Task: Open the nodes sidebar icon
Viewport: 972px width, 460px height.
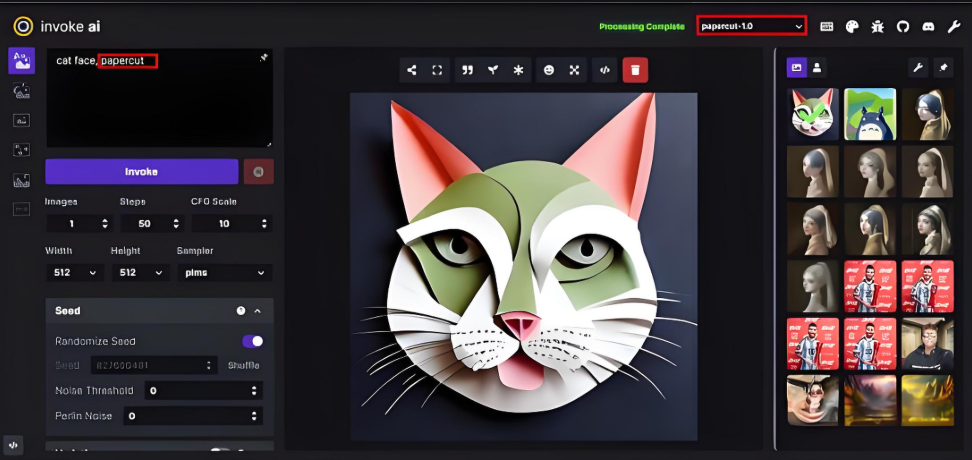Action: 21,149
